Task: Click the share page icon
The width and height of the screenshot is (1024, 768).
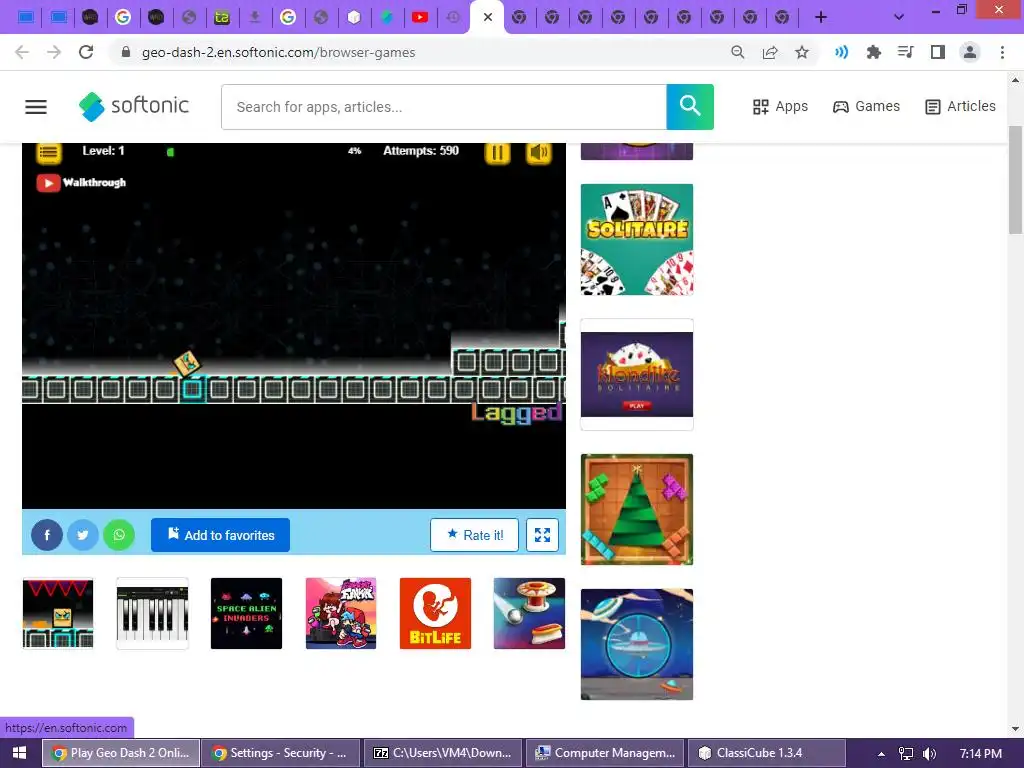Action: (x=770, y=52)
